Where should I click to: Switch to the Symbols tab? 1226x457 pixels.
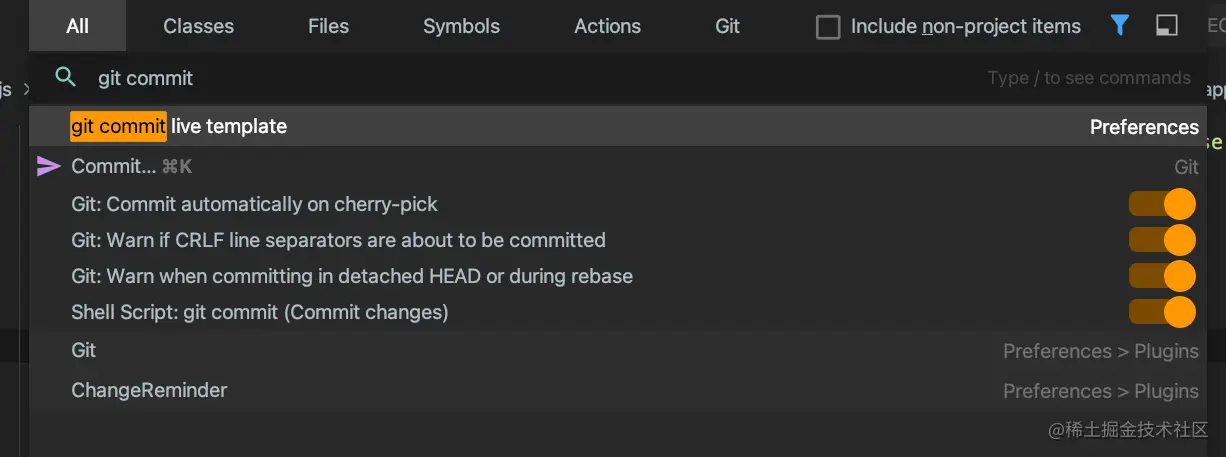tap(461, 26)
